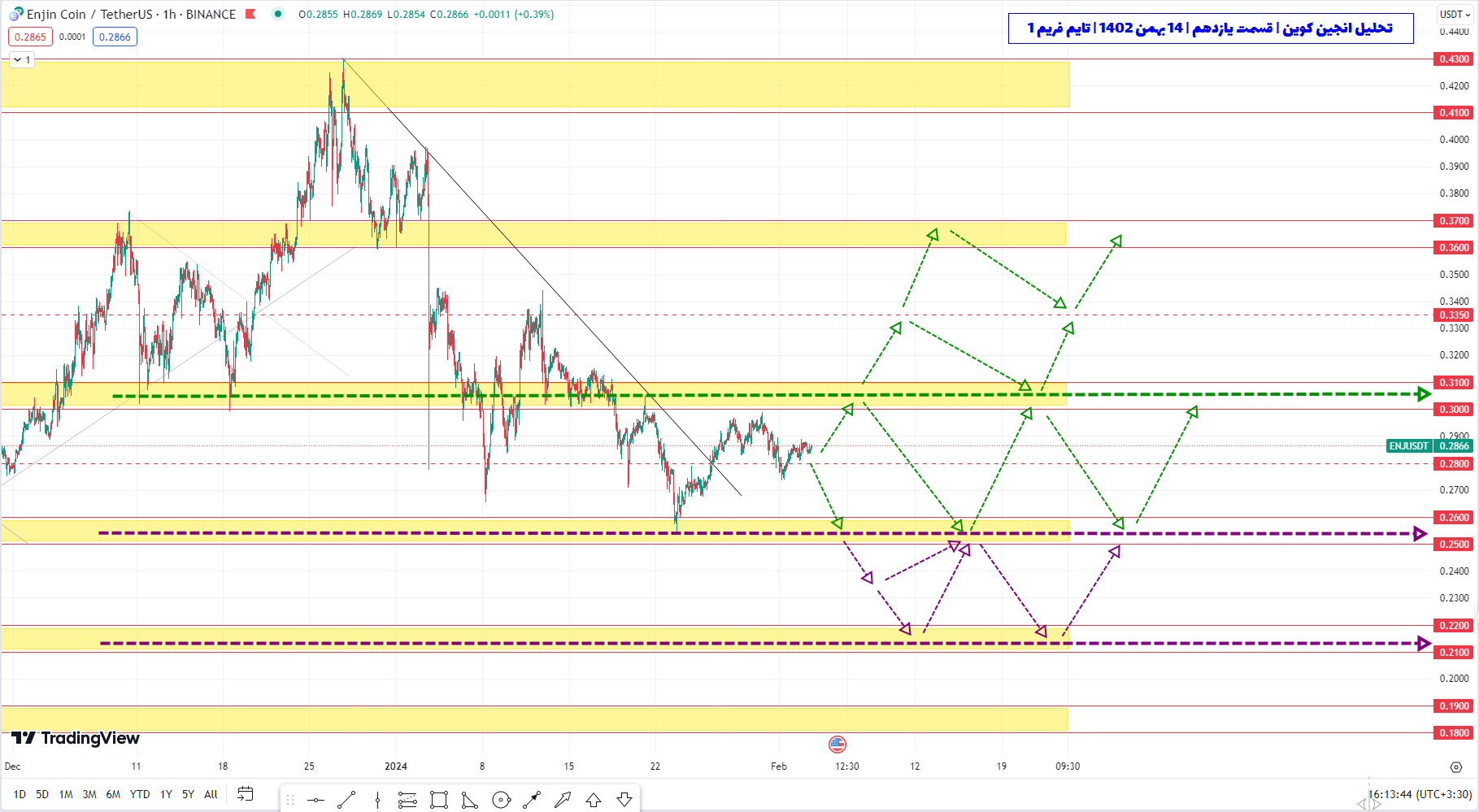Click the 0.1800 price level label

tap(1455, 732)
